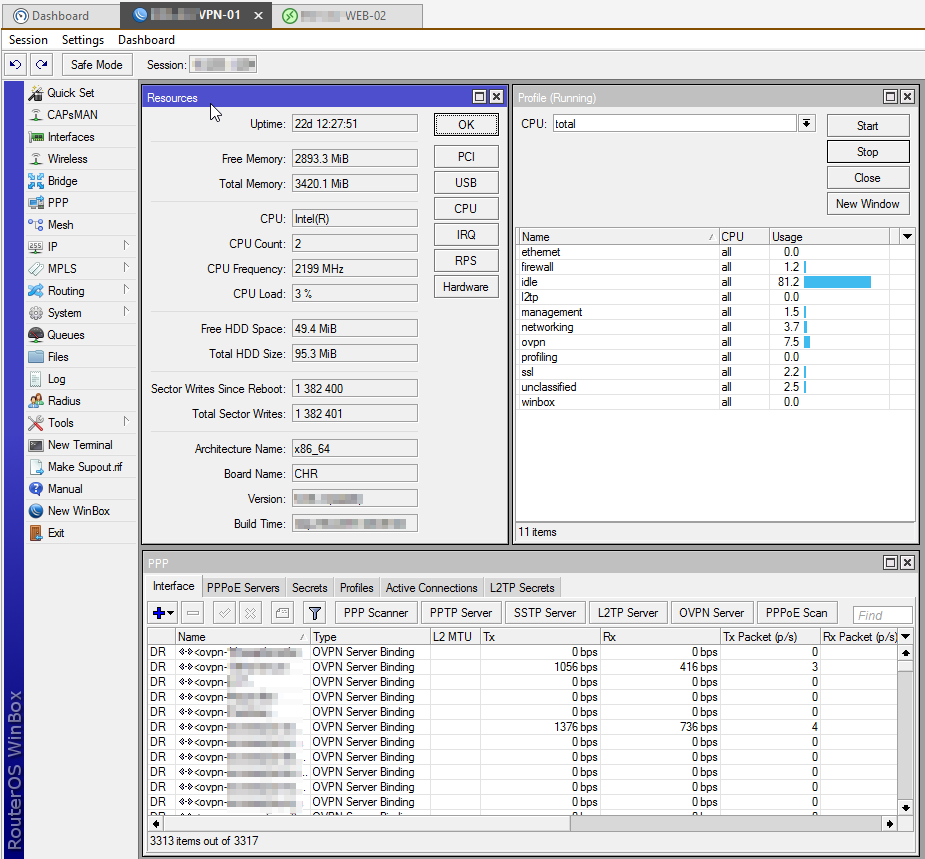Switch to the L2TP Secrets tab
Viewport: 925px width, 859px height.
click(x=521, y=588)
